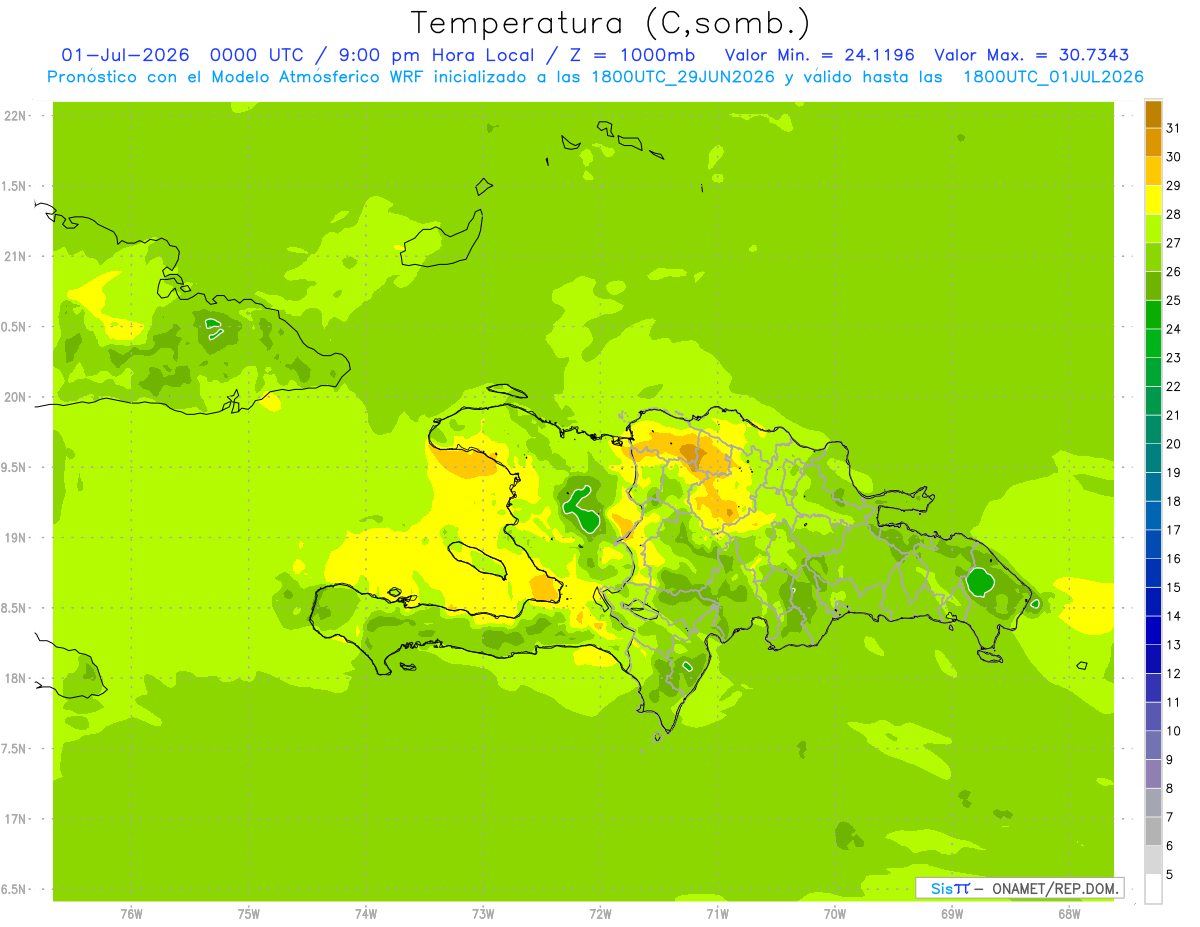Select the lime legend swatch between 27 and 28
Screen dimensions: 1200x927
[x=1153, y=228]
